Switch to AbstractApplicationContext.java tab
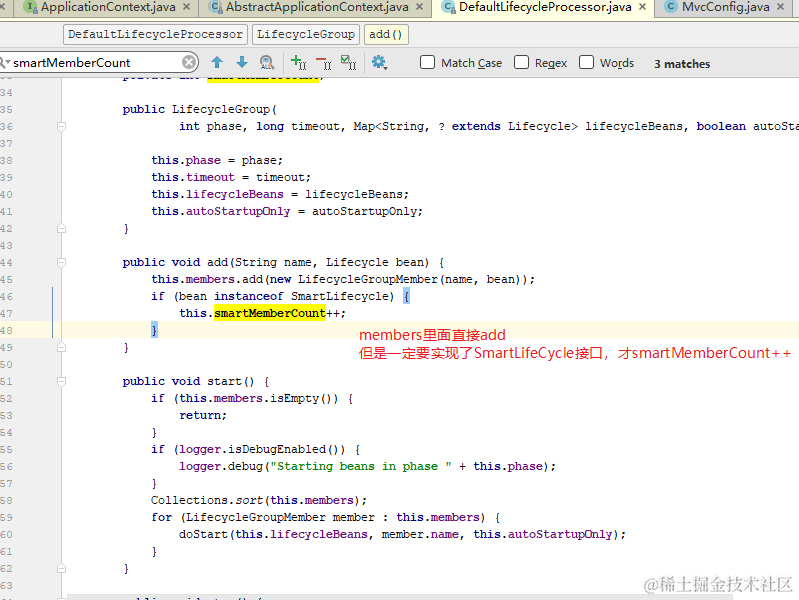799x600 pixels. [x=316, y=7]
